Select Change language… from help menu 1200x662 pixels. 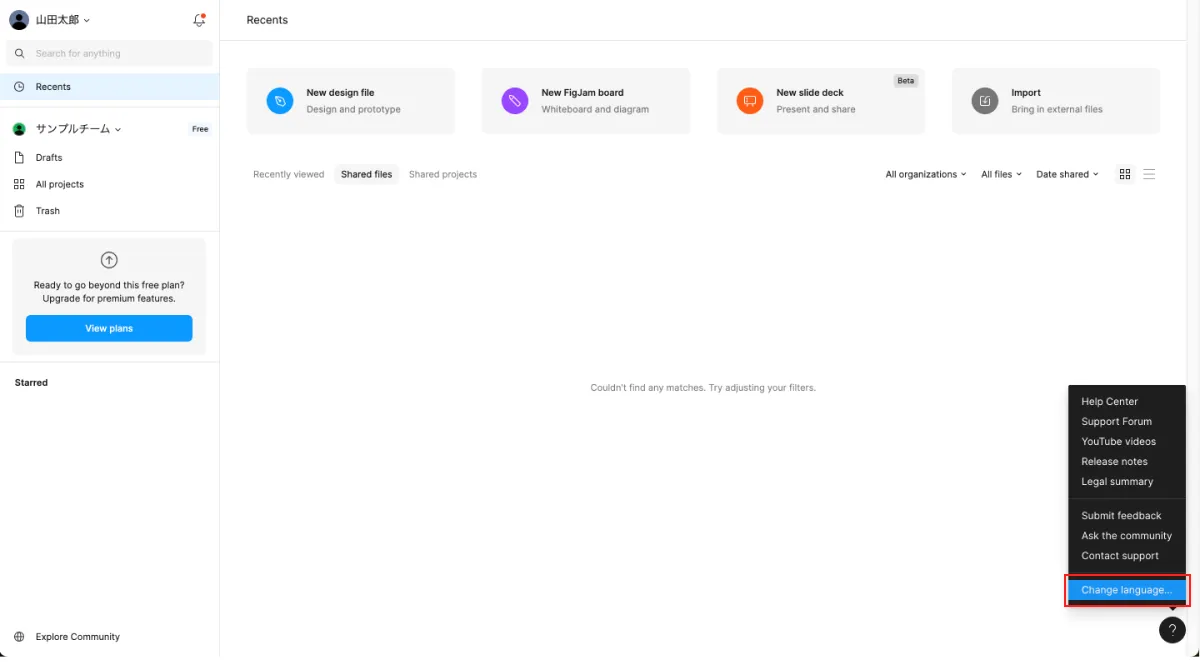[x=1126, y=590]
